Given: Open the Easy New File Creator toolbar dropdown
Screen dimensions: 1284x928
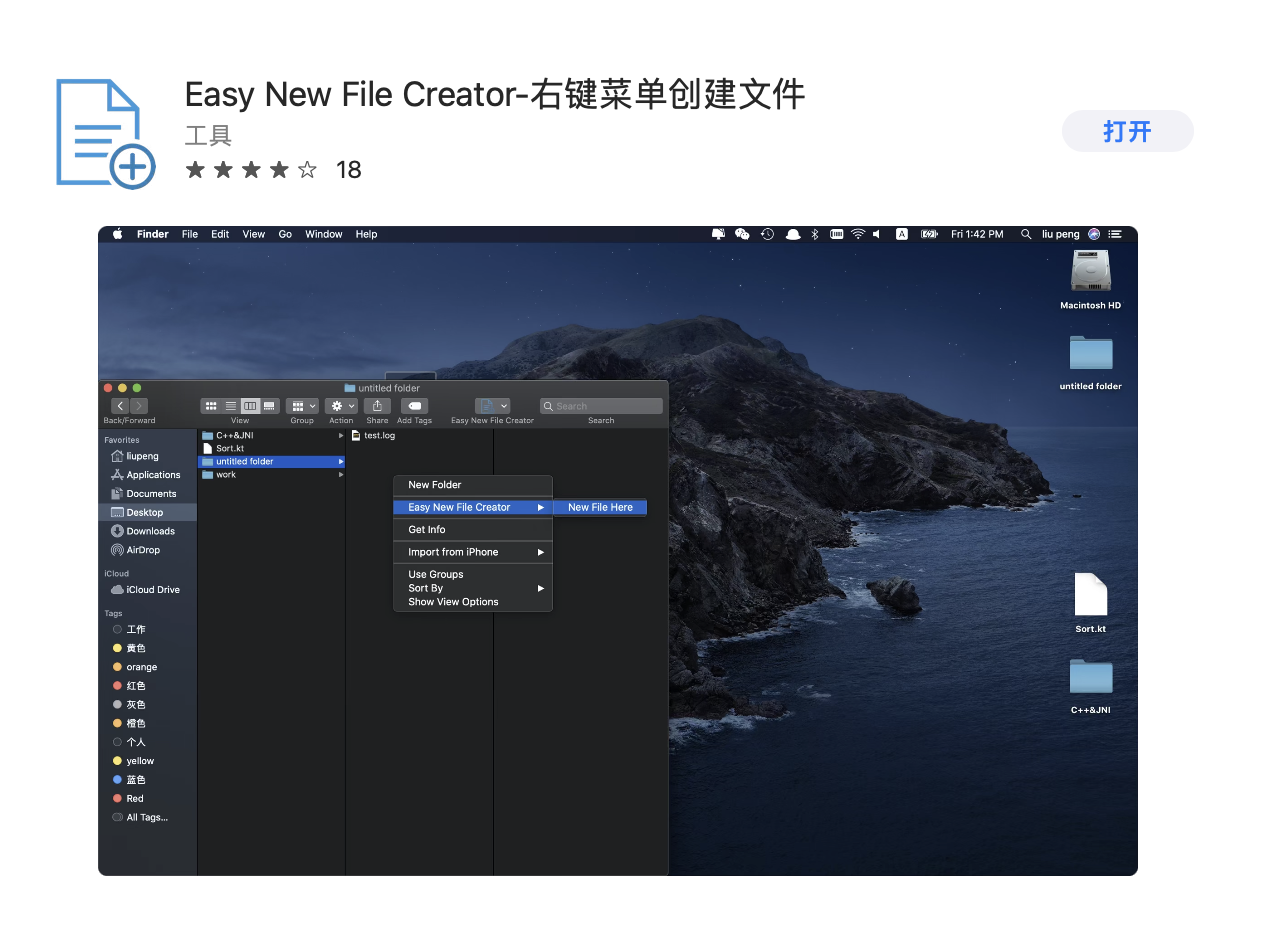Looking at the screenshot, I should pos(492,406).
